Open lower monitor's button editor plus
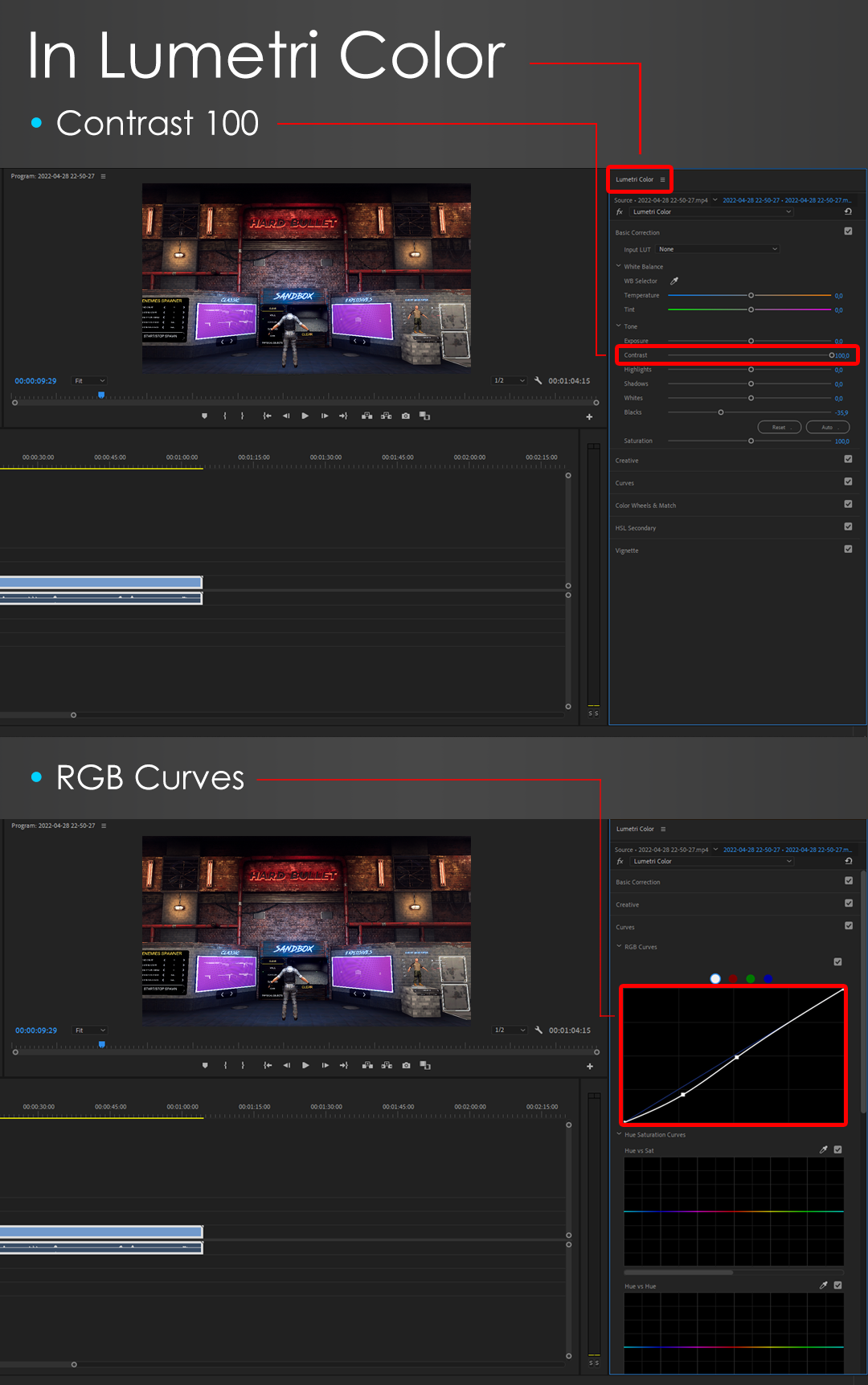This screenshot has height=1385, width=868. tap(590, 1066)
